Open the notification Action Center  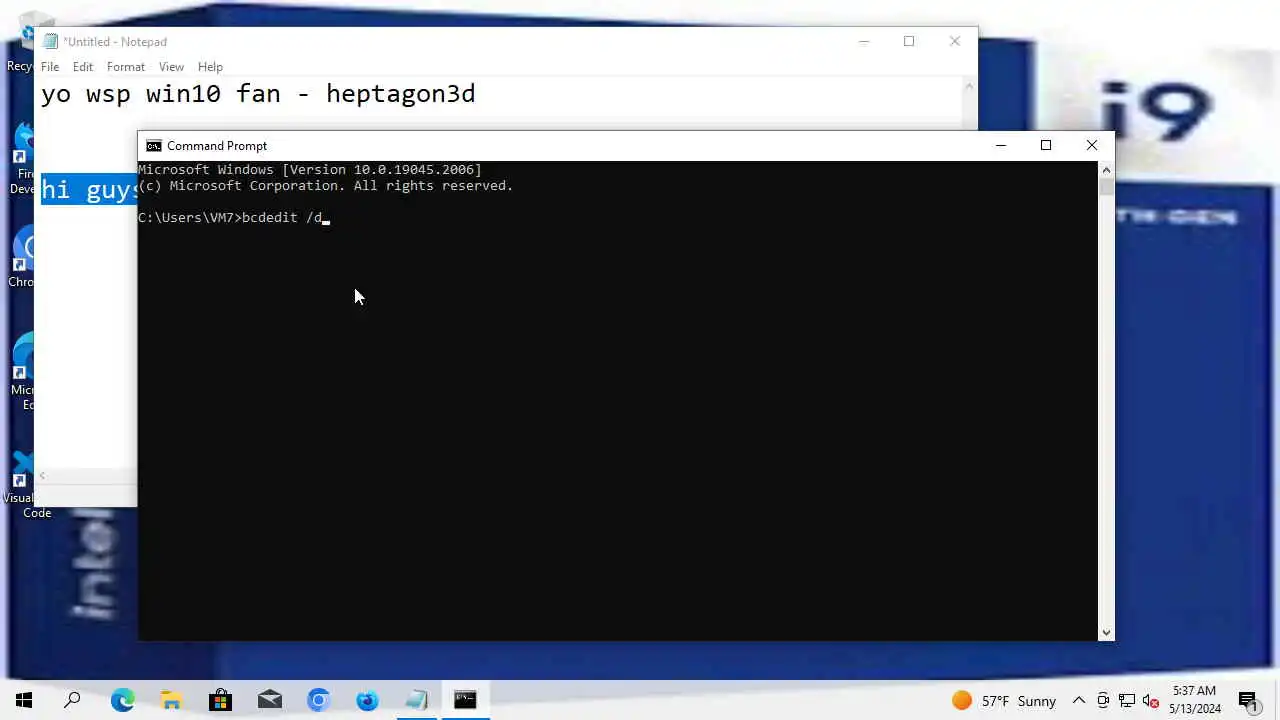(1248, 701)
